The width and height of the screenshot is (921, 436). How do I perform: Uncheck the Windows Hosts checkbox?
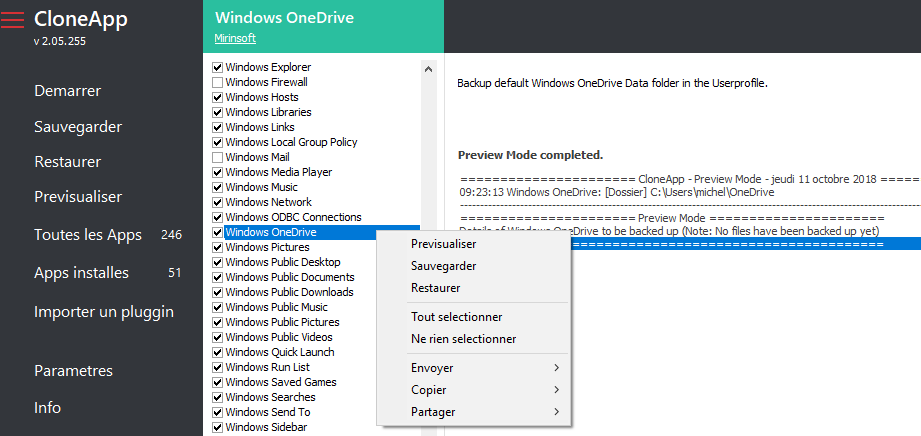click(x=217, y=98)
